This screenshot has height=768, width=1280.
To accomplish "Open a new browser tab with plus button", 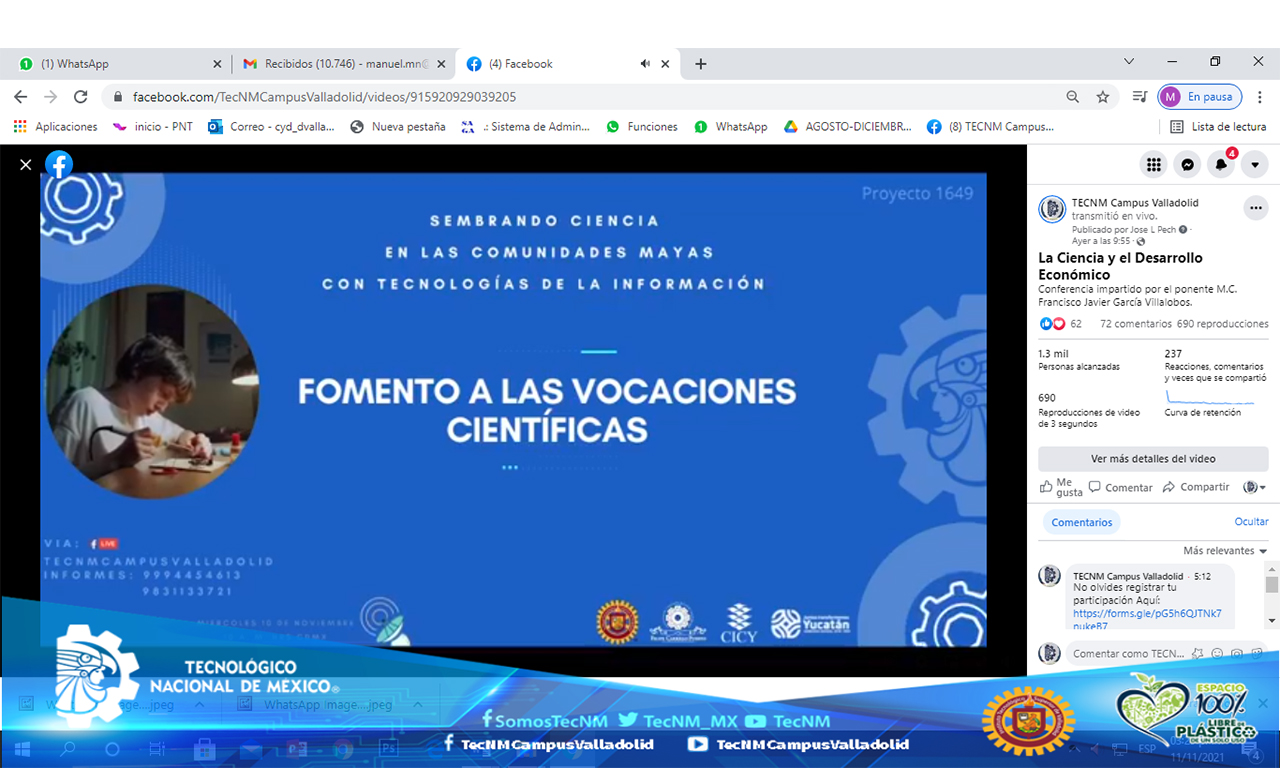I will click(x=701, y=64).
